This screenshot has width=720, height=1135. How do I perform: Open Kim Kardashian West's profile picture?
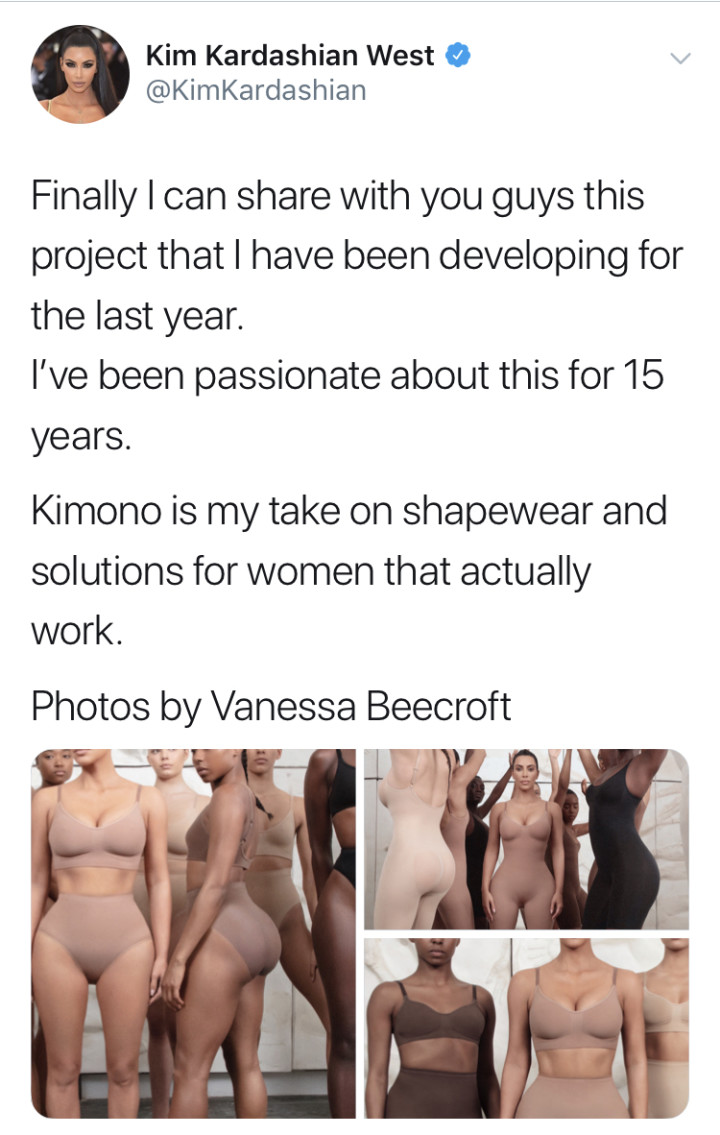tap(80, 75)
